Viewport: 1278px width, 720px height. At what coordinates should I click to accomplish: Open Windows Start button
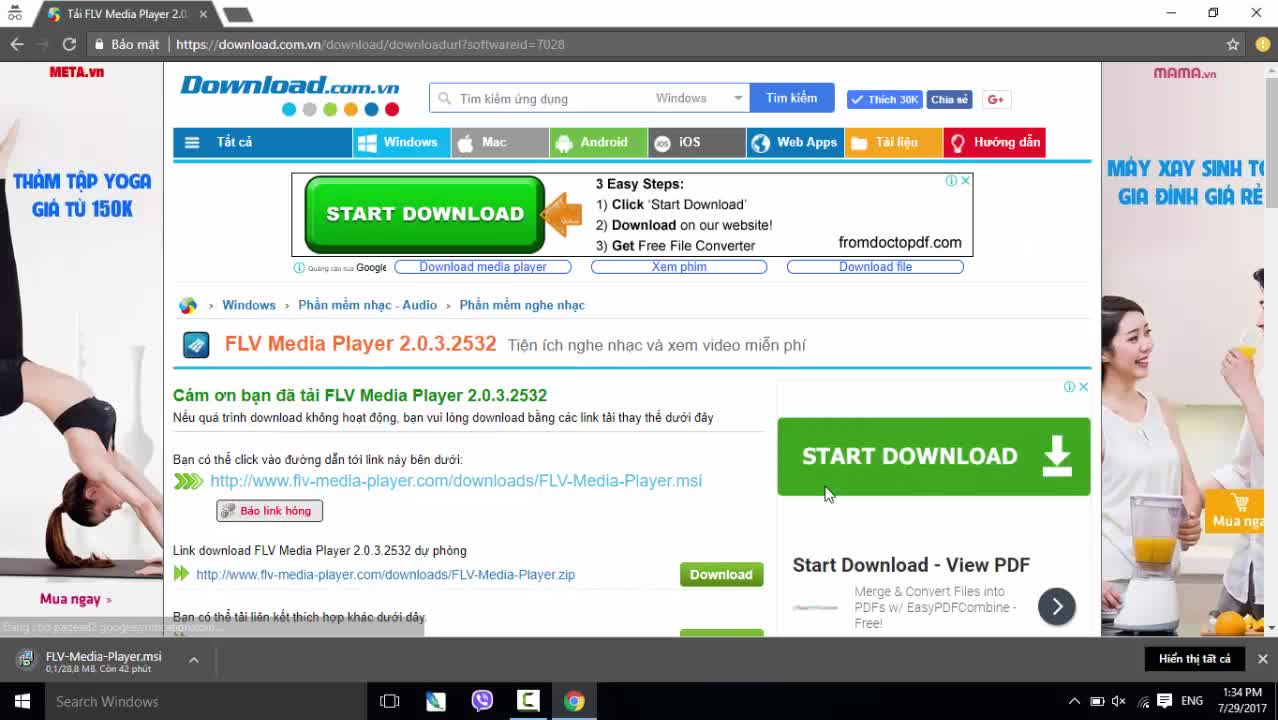pyautogui.click(x=22, y=701)
